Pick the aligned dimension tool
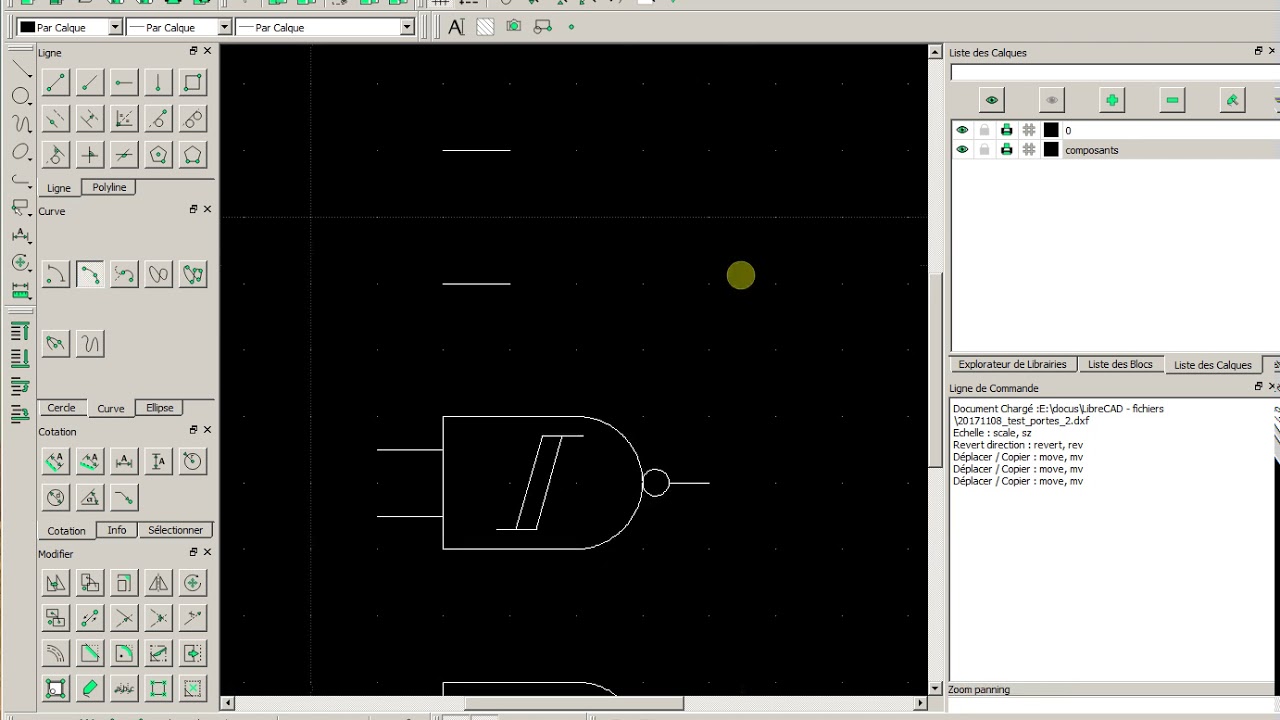Viewport: 1280px width, 720px height. click(x=55, y=461)
